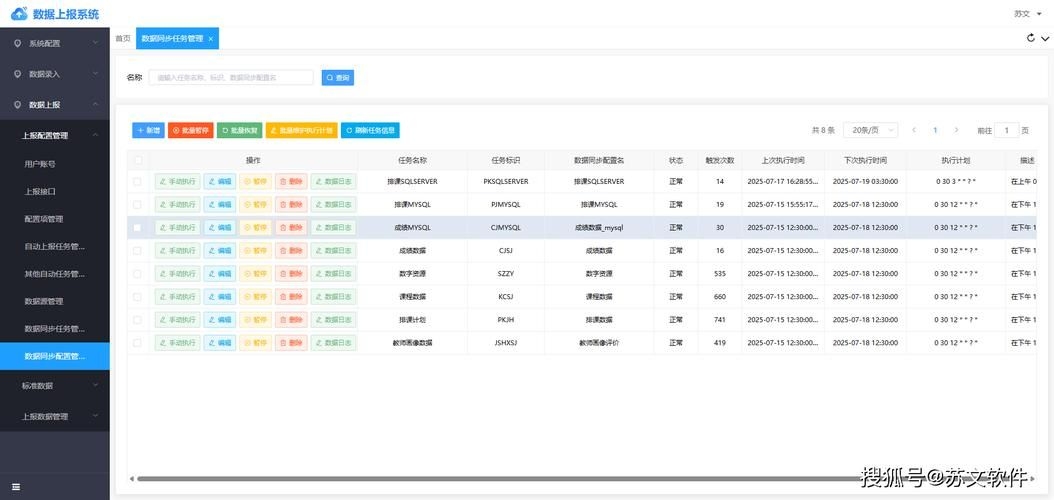The width and height of the screenshot is (1054, 500).
Task: Click the hamburger menu icon at sidebar bottom
Action: tap(16, 487)
